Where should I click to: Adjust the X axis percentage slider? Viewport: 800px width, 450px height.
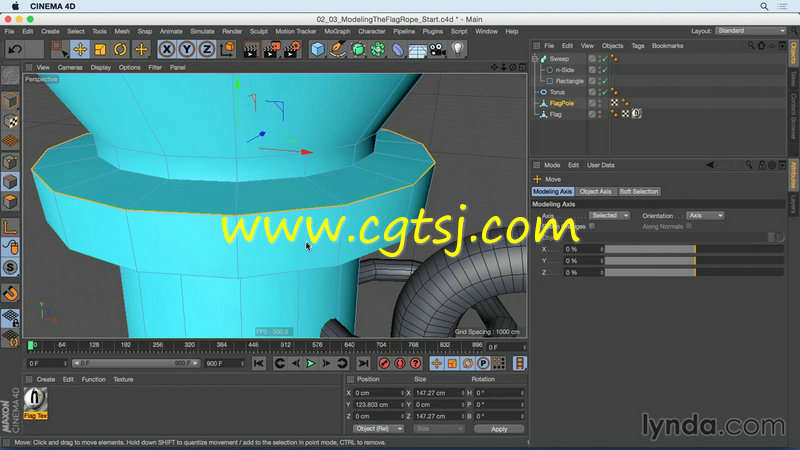click(x=694, y=249)
